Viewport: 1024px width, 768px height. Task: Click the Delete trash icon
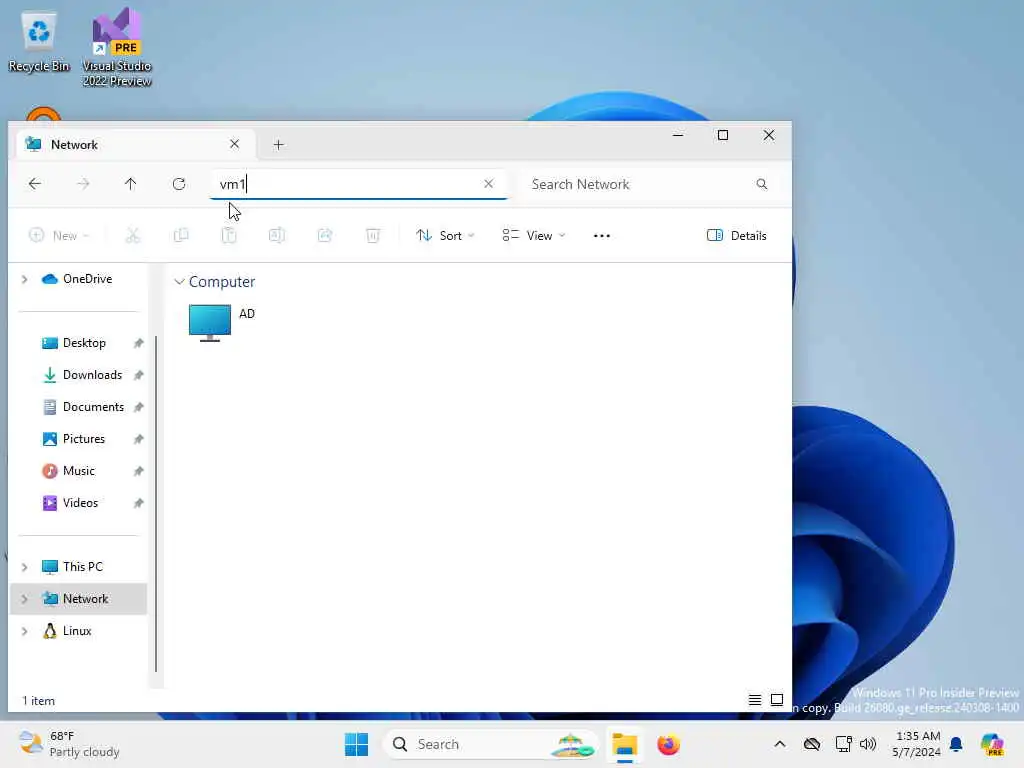click(373, 235)
